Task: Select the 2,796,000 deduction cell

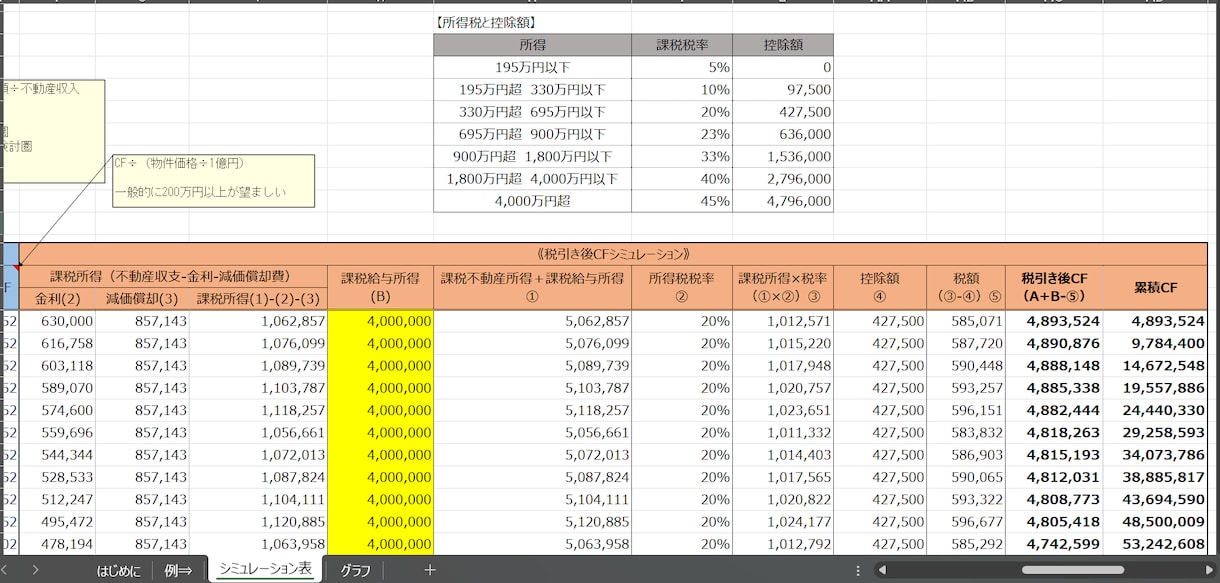Action: (783, 178)
